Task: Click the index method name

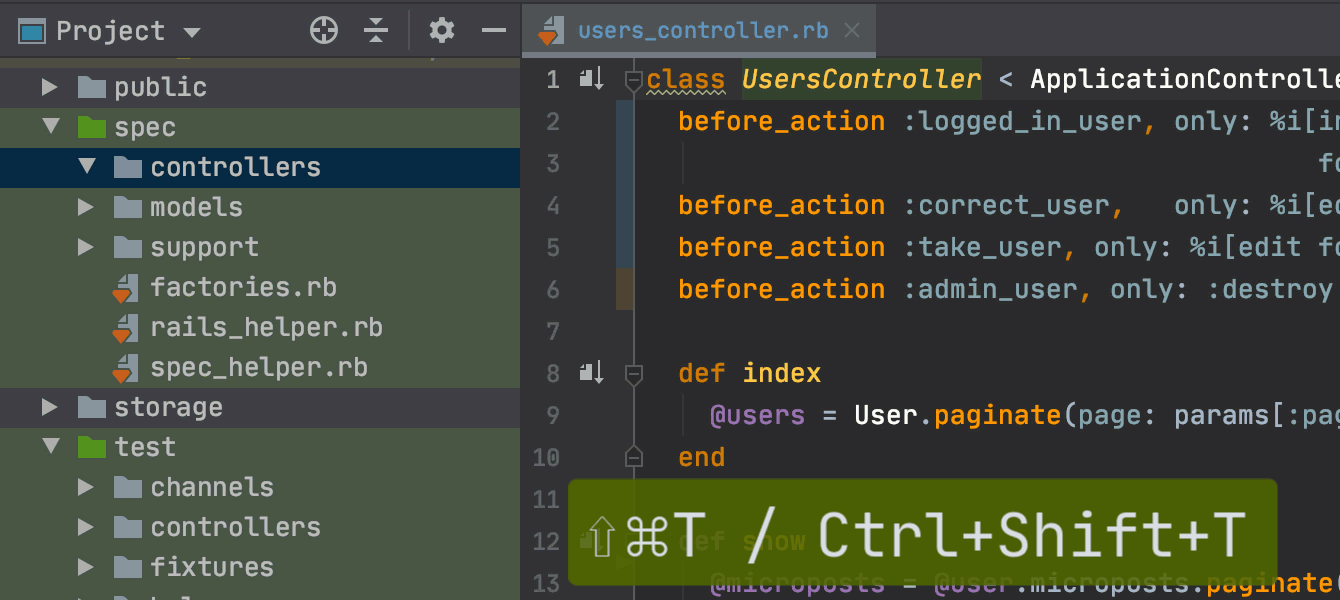Action: point(782,373)
